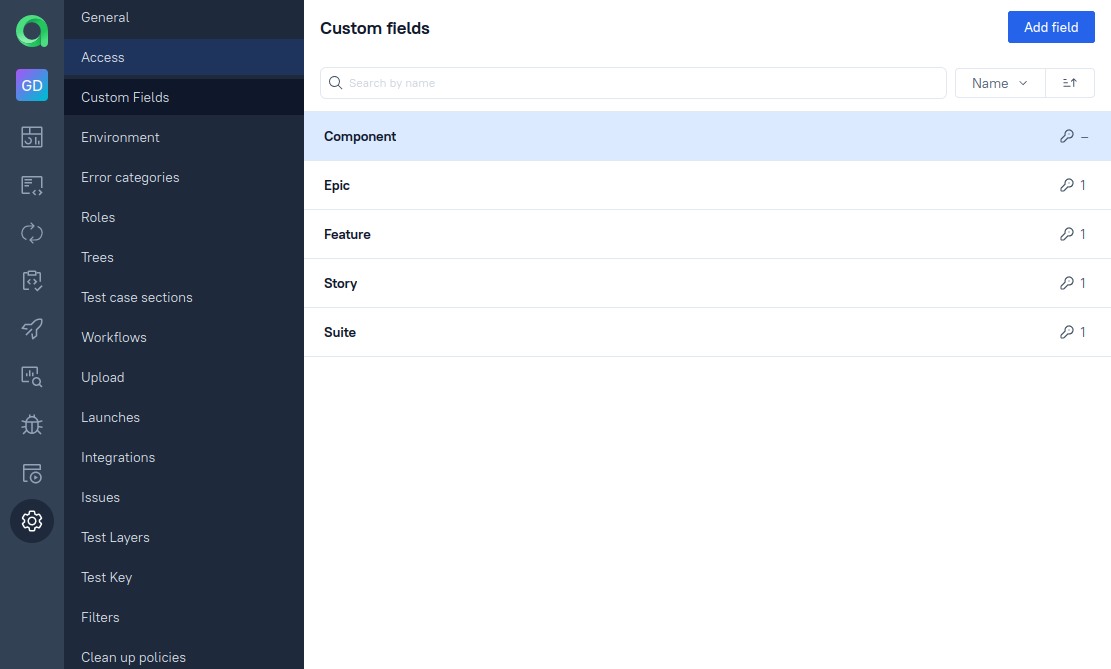Viewport: 1111px width, 669px height.
Task: Click the circular sync arrows sidebar icon
Action: (31, 233)
